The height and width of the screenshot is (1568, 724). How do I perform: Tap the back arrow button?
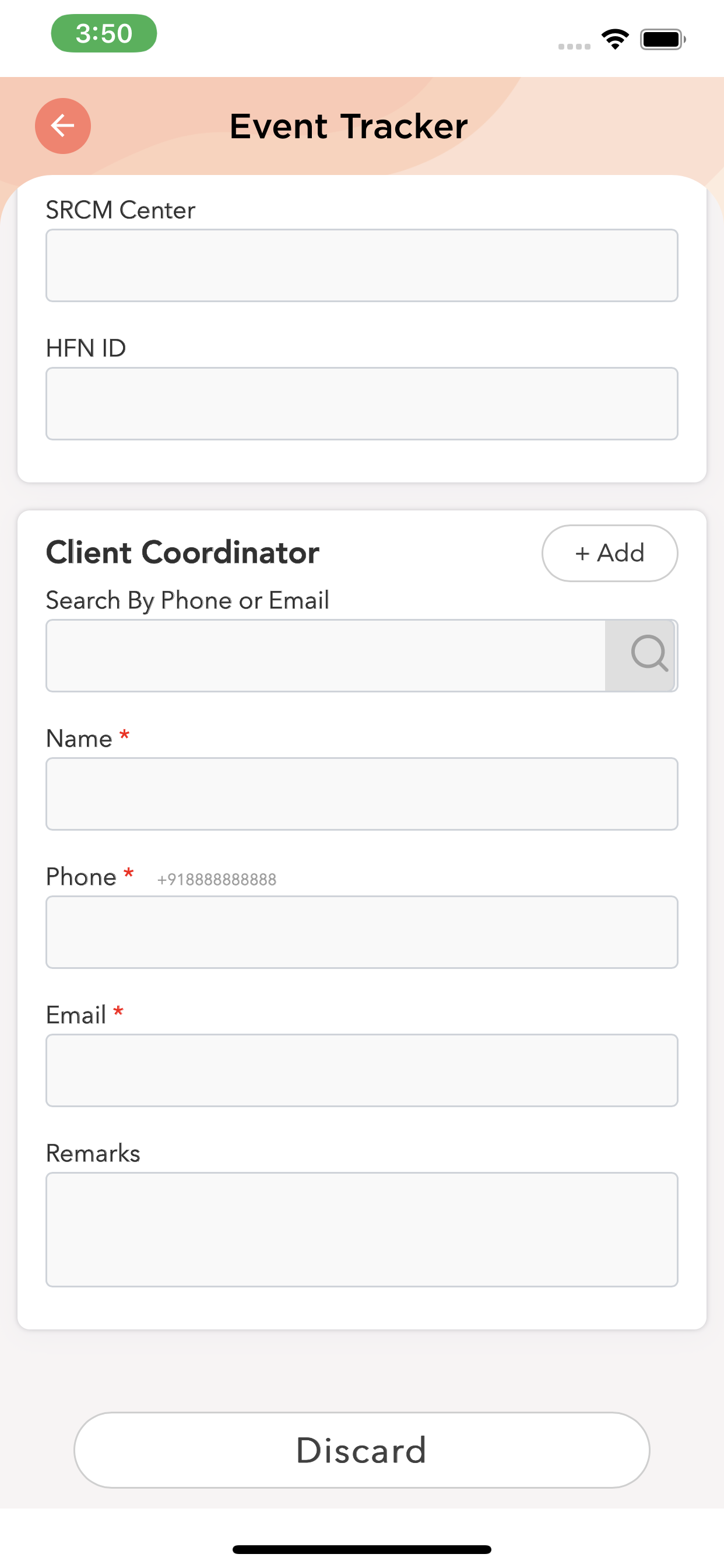pyautogui.click(x=63, y=126)
